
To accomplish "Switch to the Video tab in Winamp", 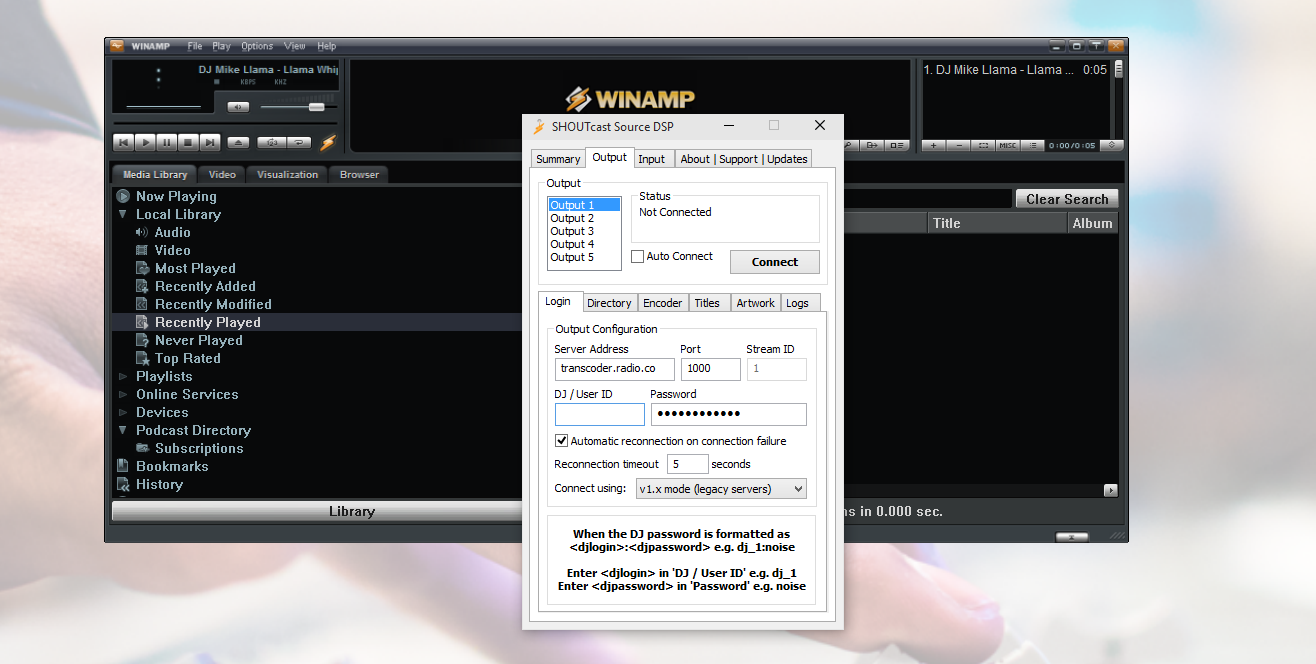I will [222, 174].
